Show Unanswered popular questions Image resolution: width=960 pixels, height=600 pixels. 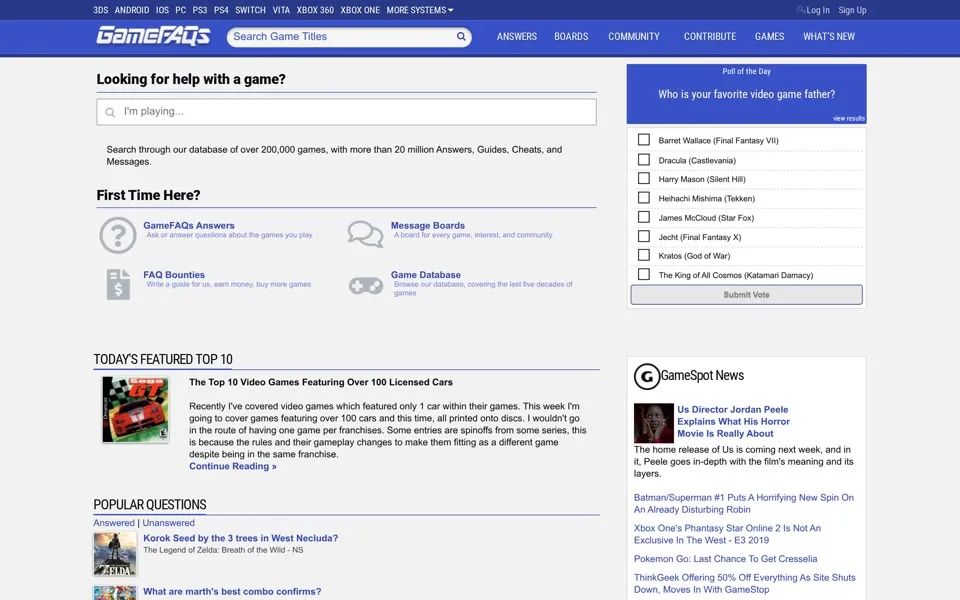tap(168, 523)
